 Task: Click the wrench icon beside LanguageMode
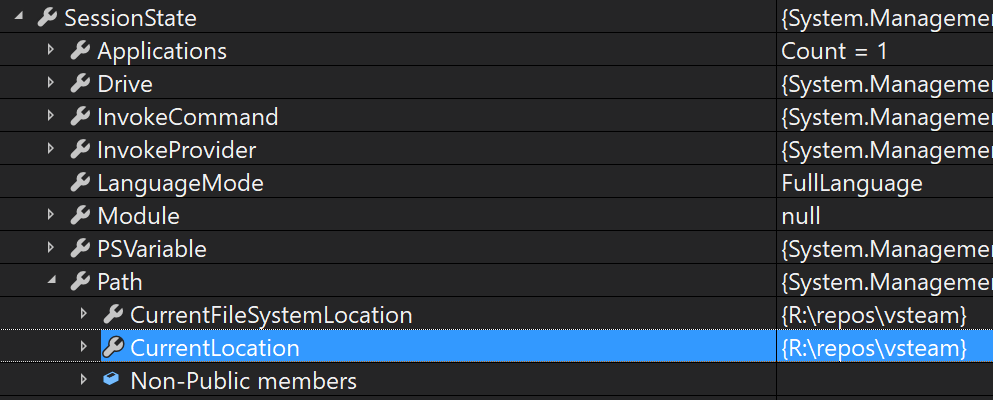pyautogui.click(x=80, y=183)
